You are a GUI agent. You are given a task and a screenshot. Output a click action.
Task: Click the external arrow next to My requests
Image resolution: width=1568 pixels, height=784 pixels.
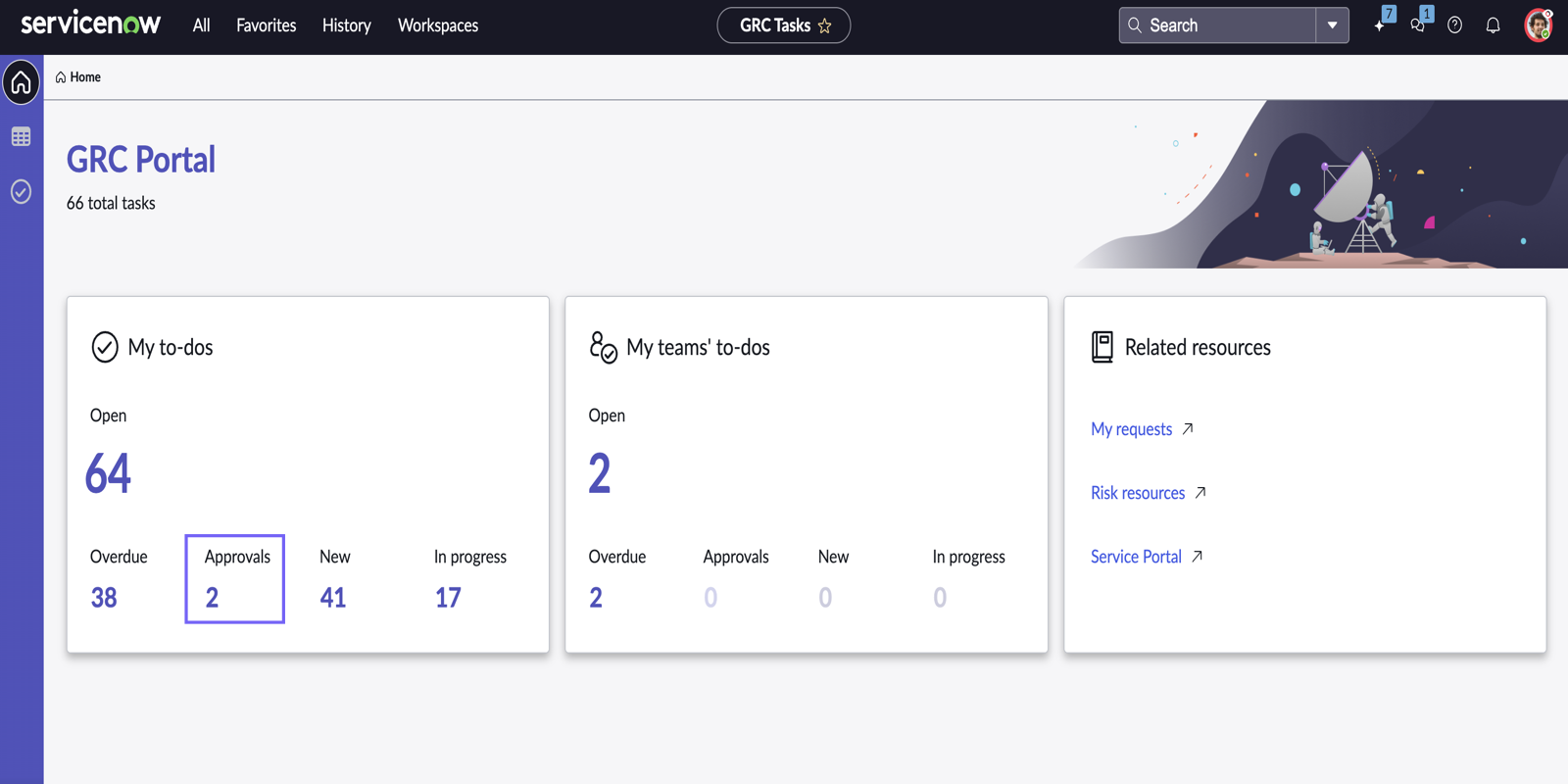point(1188,428)
